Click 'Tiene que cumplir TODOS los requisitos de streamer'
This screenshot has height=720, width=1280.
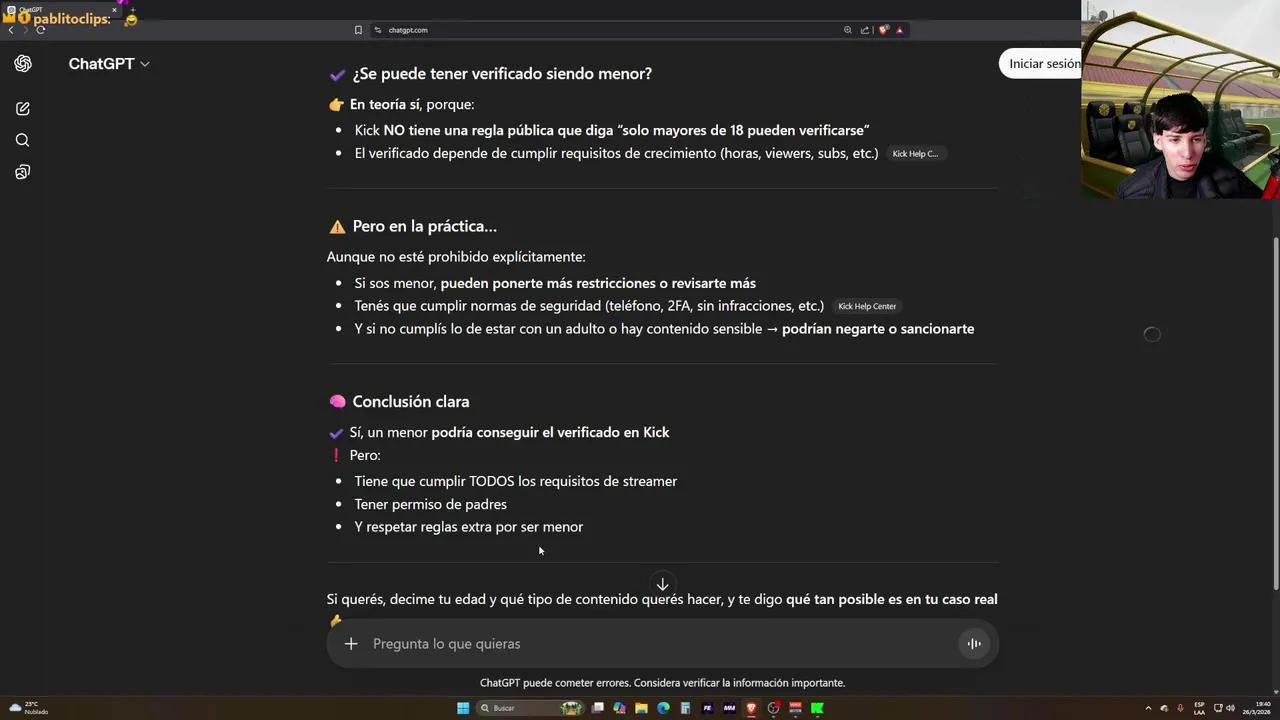(515, 481)
